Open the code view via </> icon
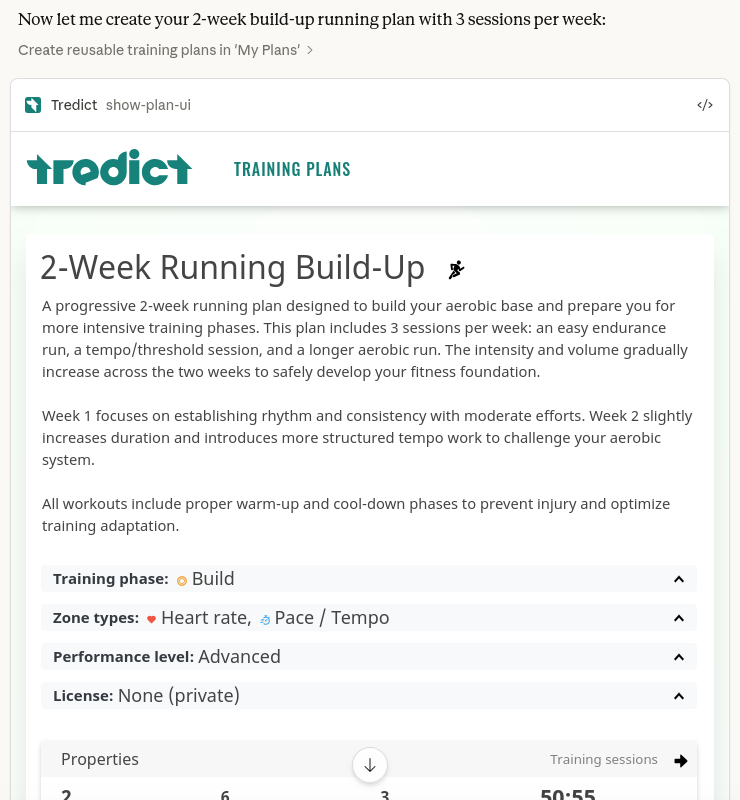This screenshot has height=800, width=740. [705, 104]
